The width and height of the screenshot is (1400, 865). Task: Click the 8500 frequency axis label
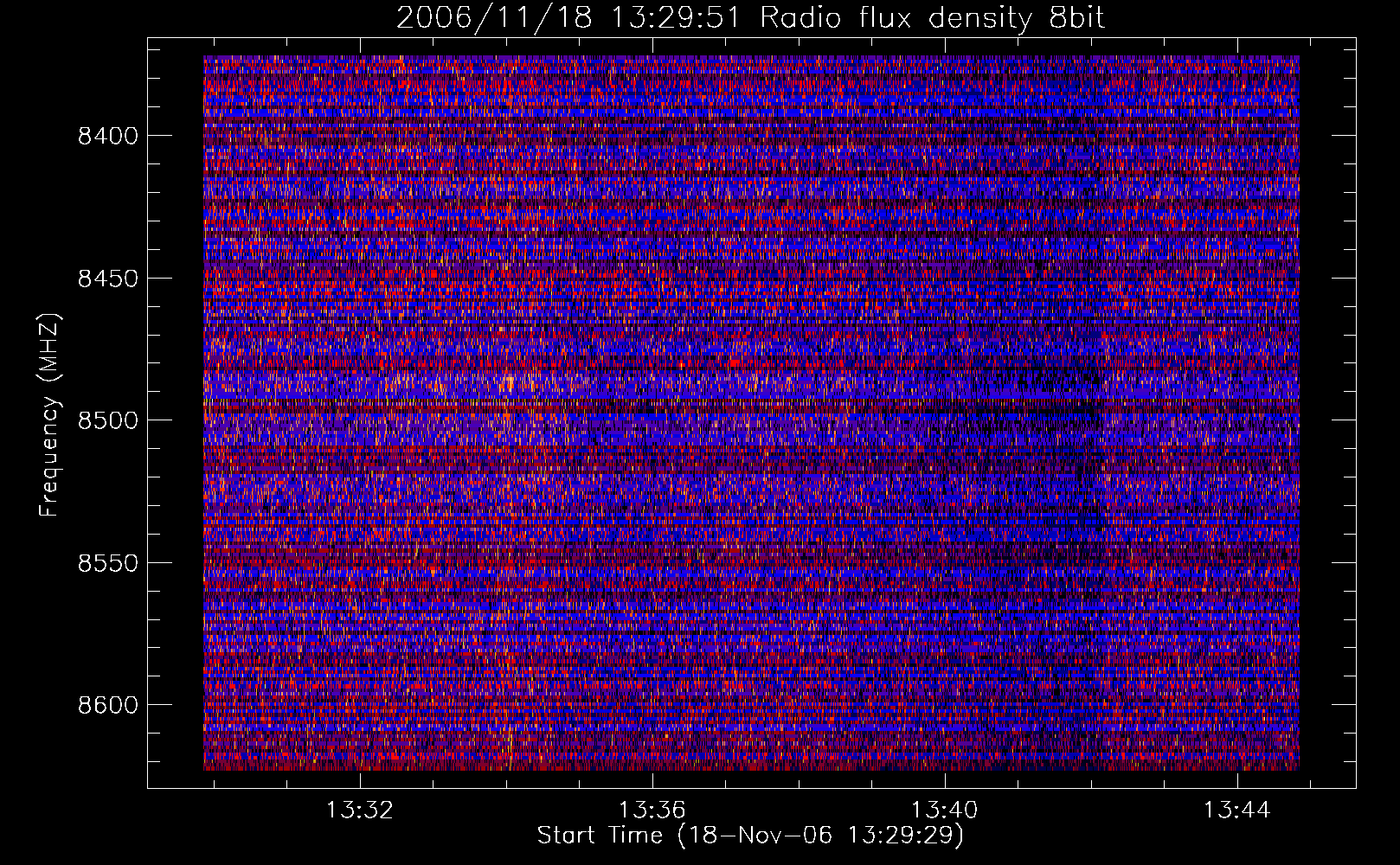(107, 420)
